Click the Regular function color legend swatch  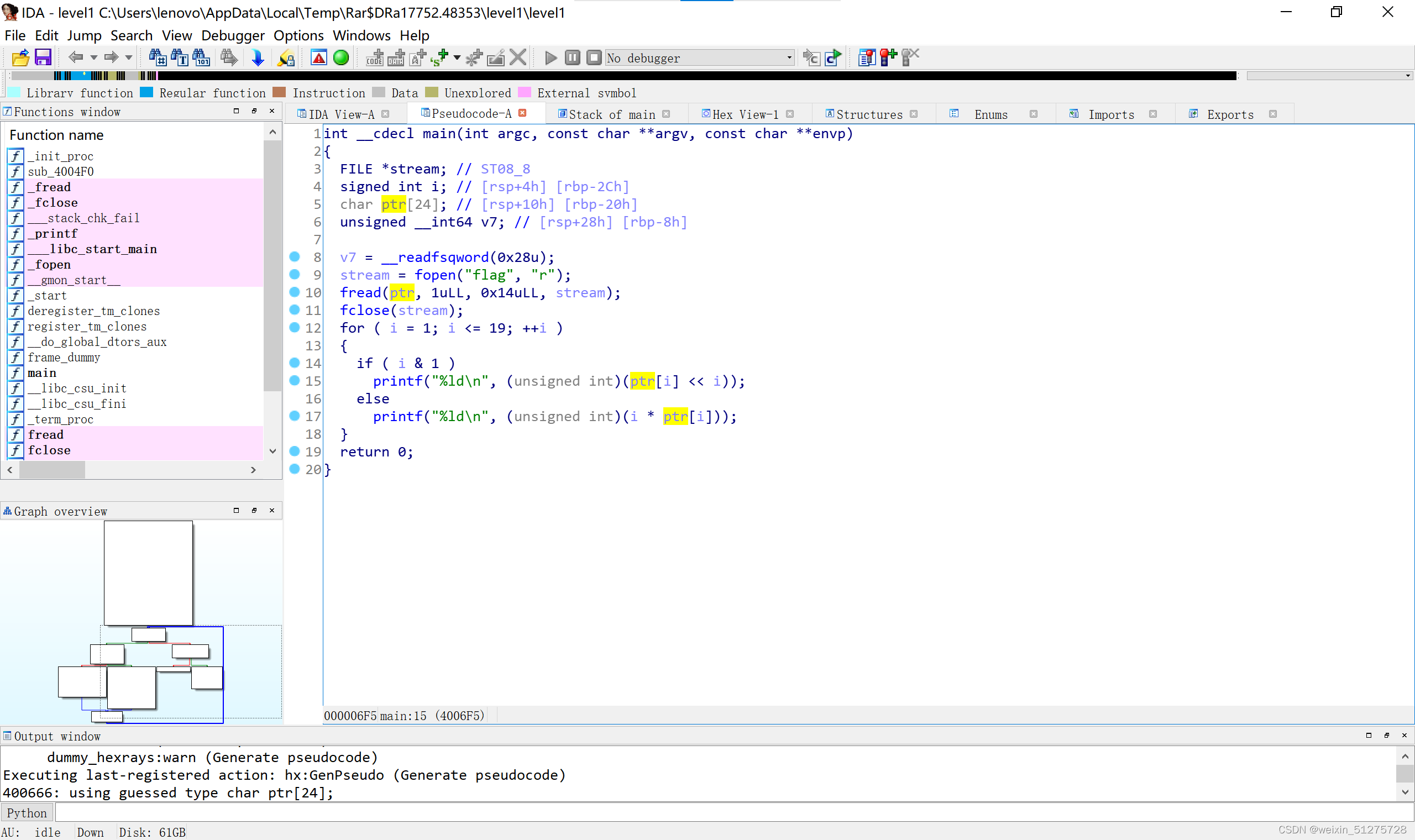pyautogui.click(x=146, y=92)
